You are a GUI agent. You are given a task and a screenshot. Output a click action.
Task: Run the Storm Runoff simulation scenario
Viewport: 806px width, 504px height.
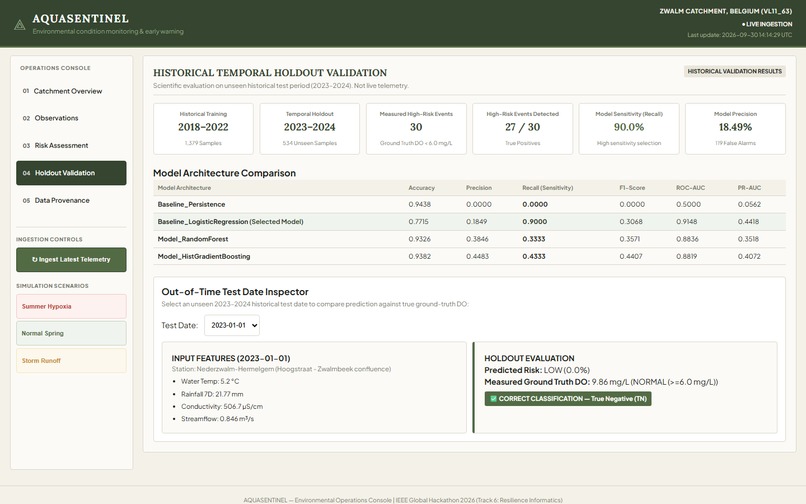[x=71, y=361]
